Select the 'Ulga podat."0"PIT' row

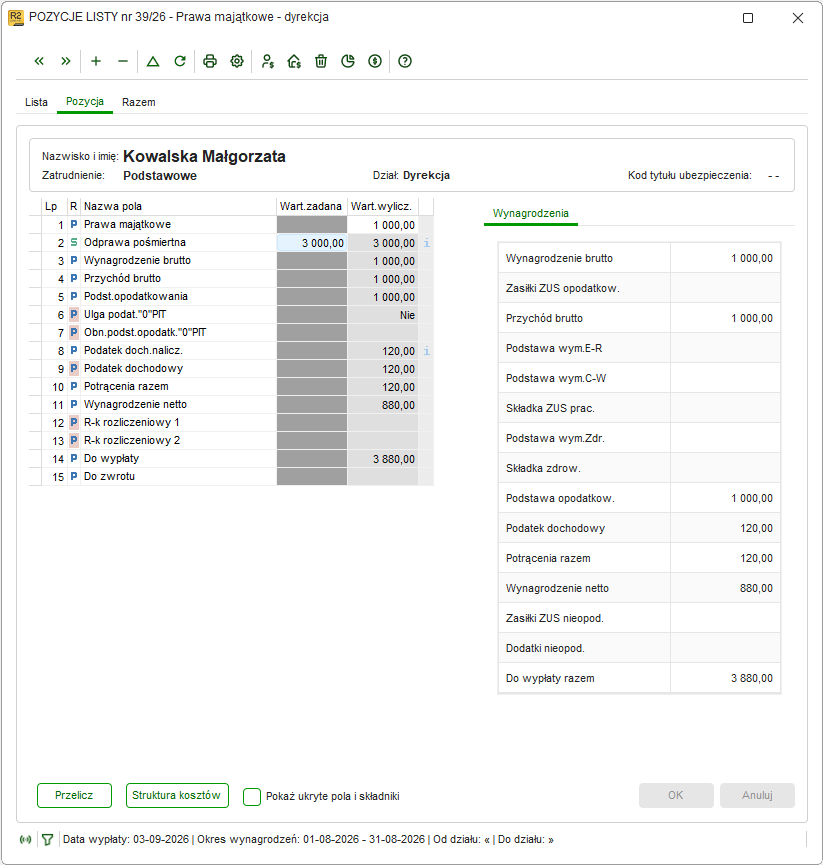click(x=229, y=314)
